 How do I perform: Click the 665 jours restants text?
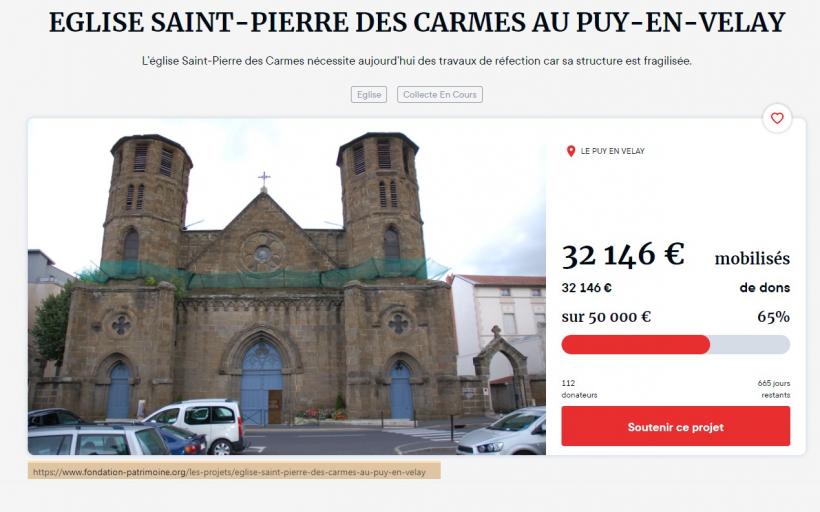pyautogui.click(x=773, y=389)
